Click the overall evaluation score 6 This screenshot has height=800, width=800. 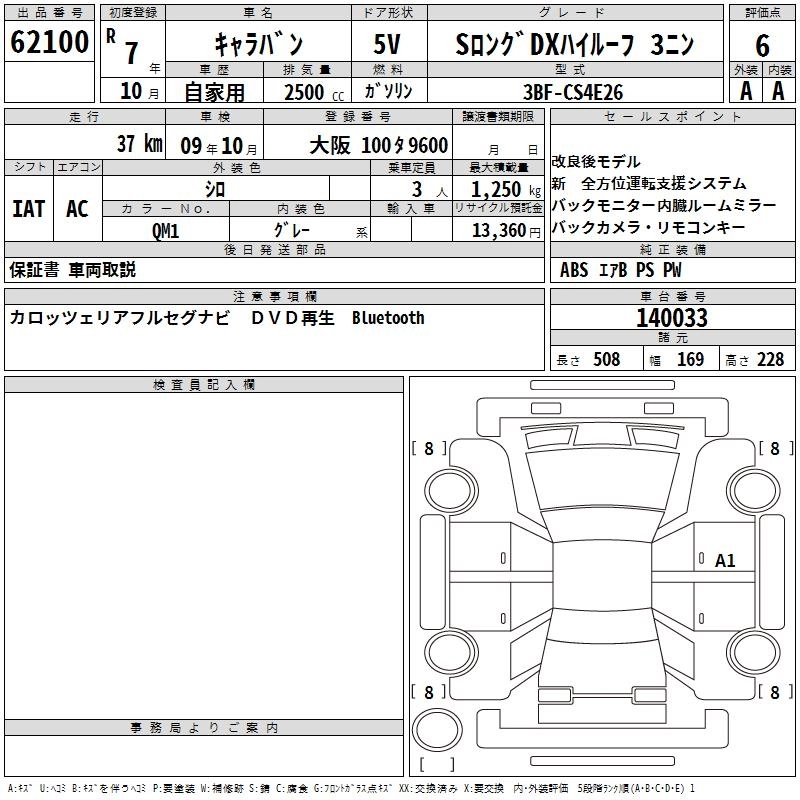point(762,45)
